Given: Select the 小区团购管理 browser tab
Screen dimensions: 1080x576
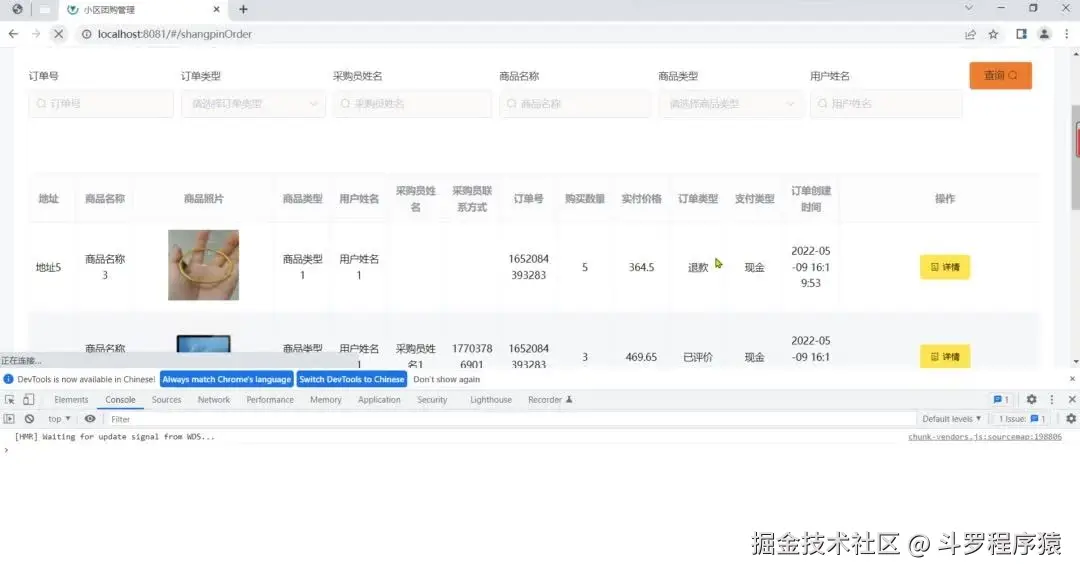Looking at the screenshot, I should pos(143,10).
